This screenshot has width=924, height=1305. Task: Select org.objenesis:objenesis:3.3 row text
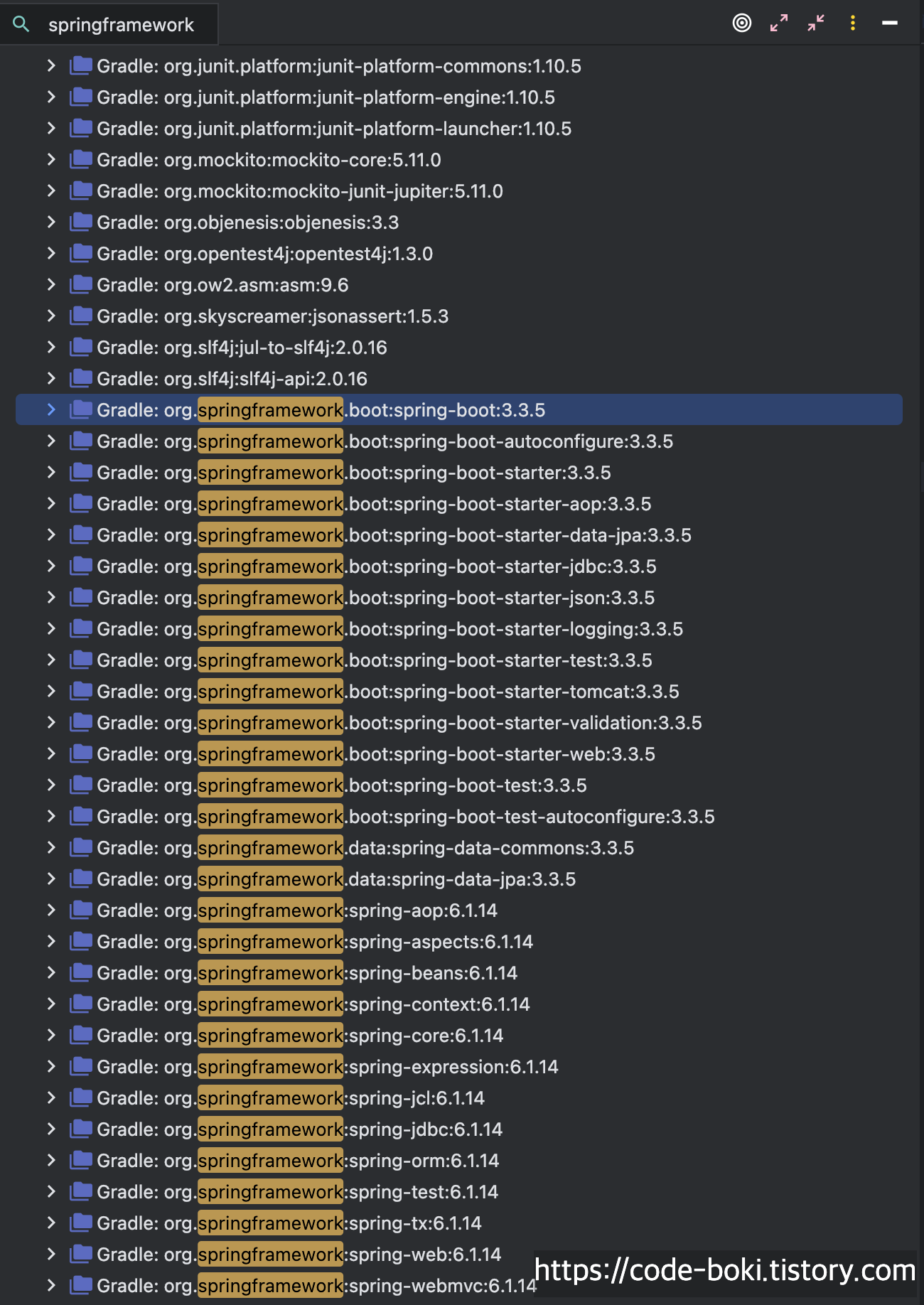tap(247, 222)
